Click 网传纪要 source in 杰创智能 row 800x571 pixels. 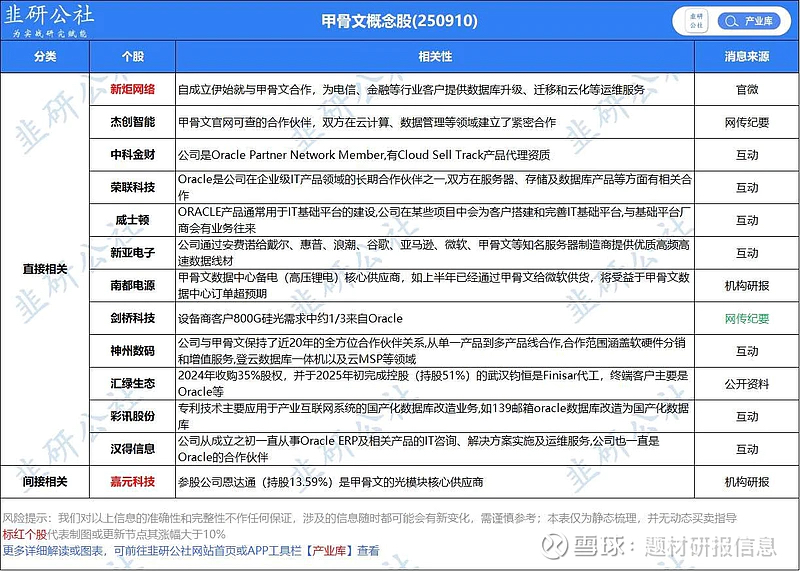[747, 122]
